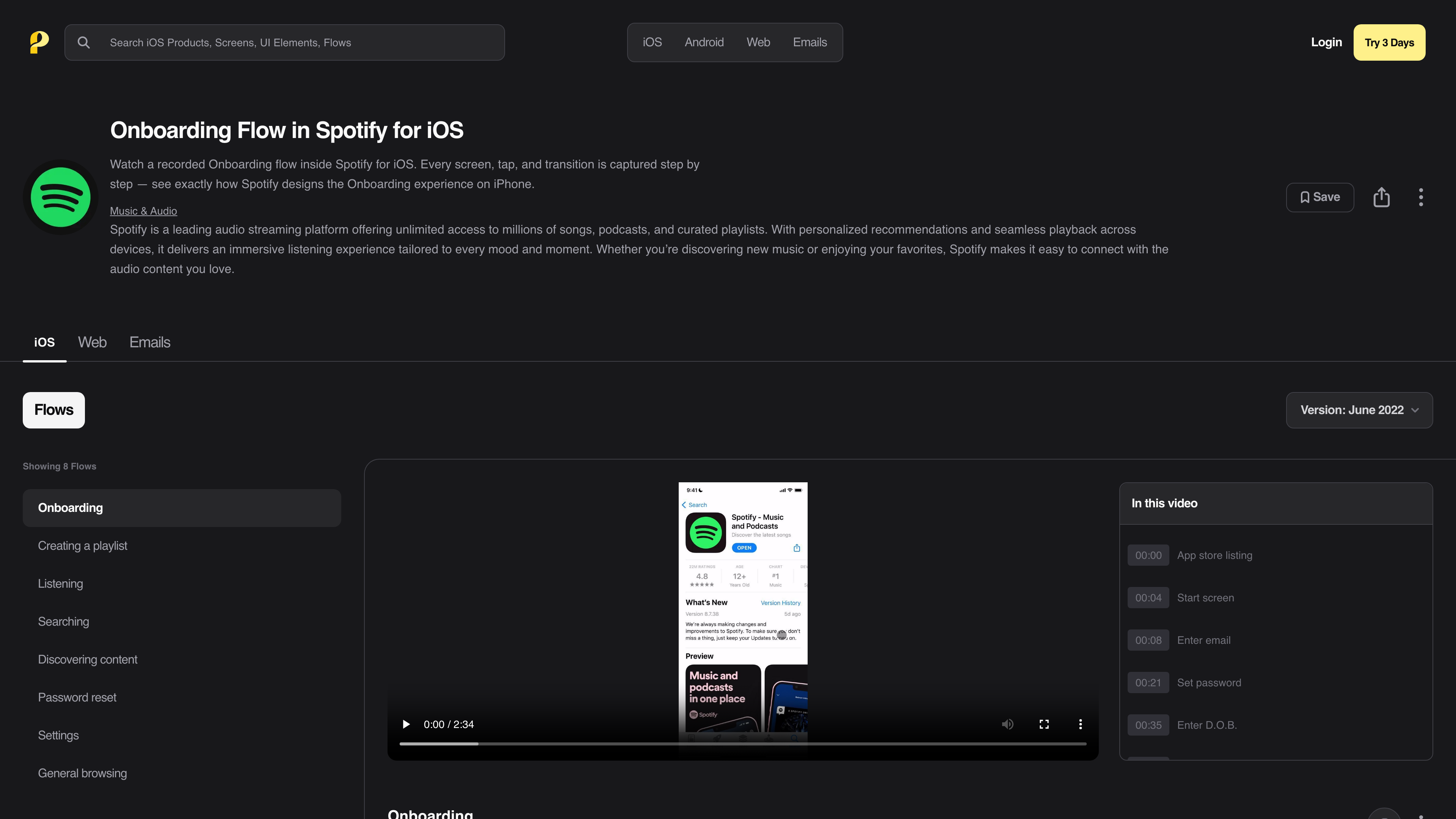Open video player more options menu

pos(1080,725)
